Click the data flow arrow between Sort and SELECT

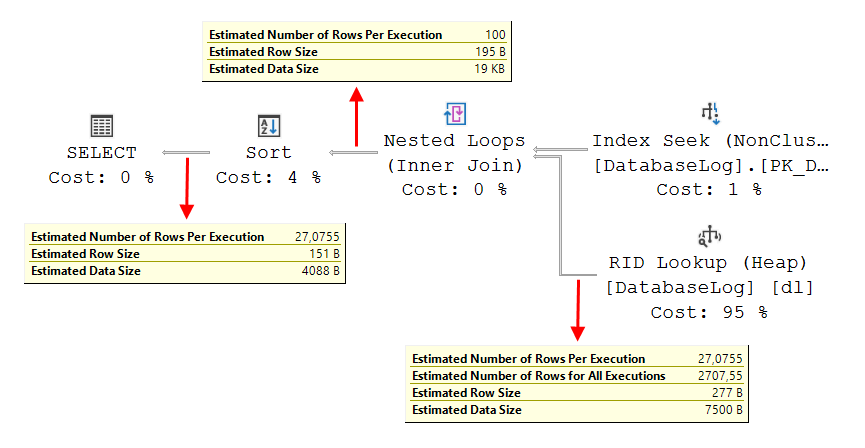pos(190,153)
